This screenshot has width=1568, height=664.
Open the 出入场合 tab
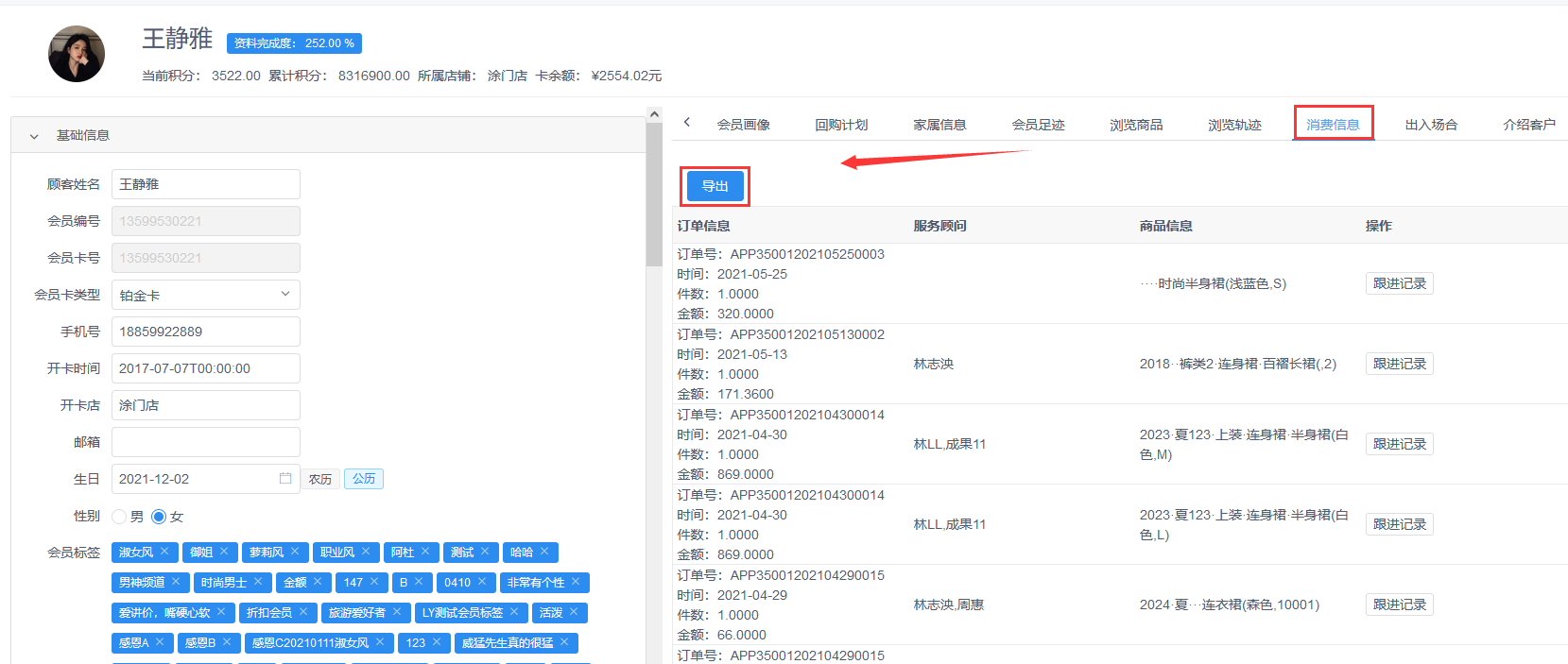[x=1432, y=125]
